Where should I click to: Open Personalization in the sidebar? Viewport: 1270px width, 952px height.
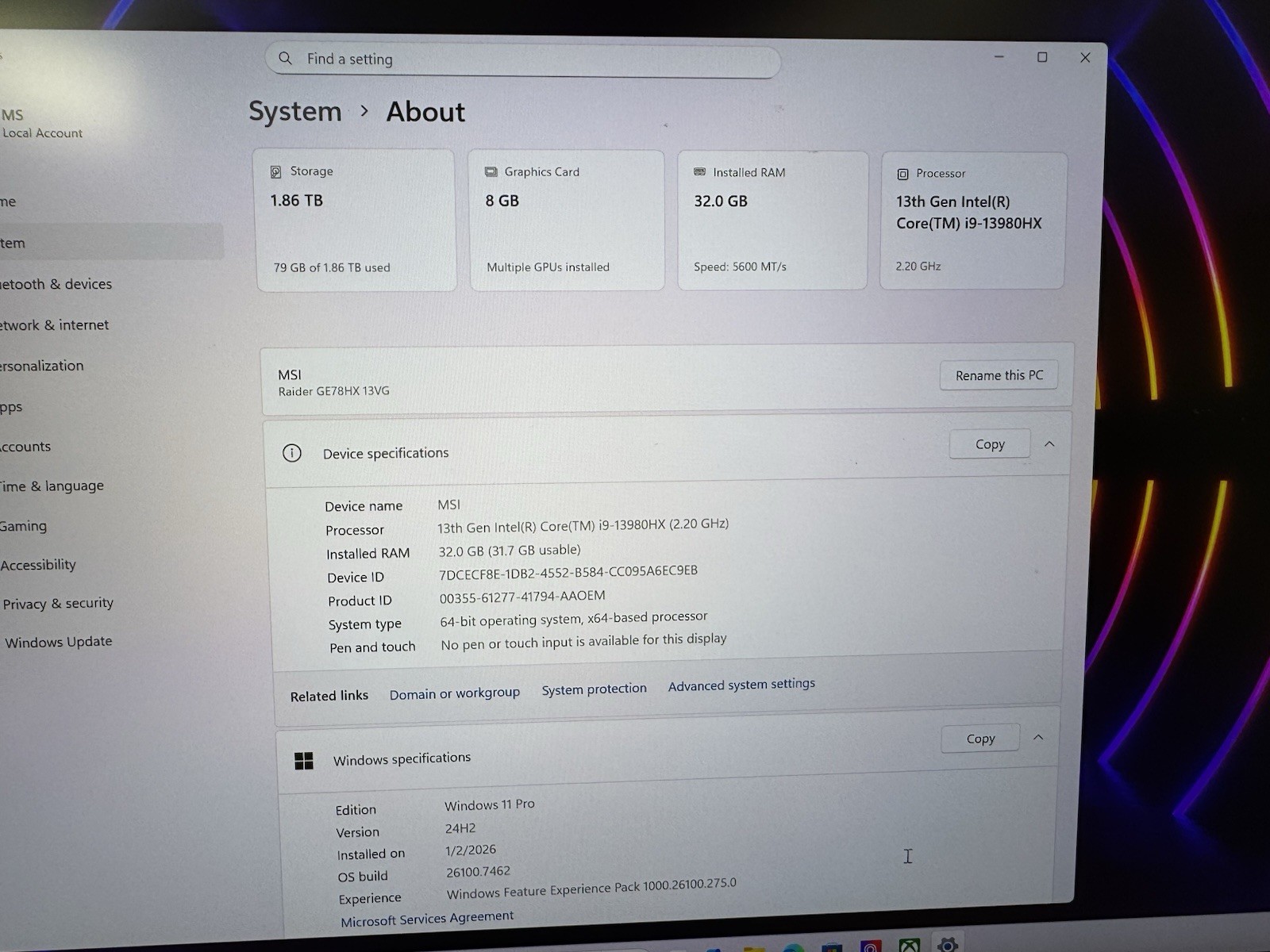(x=43, y=366)
